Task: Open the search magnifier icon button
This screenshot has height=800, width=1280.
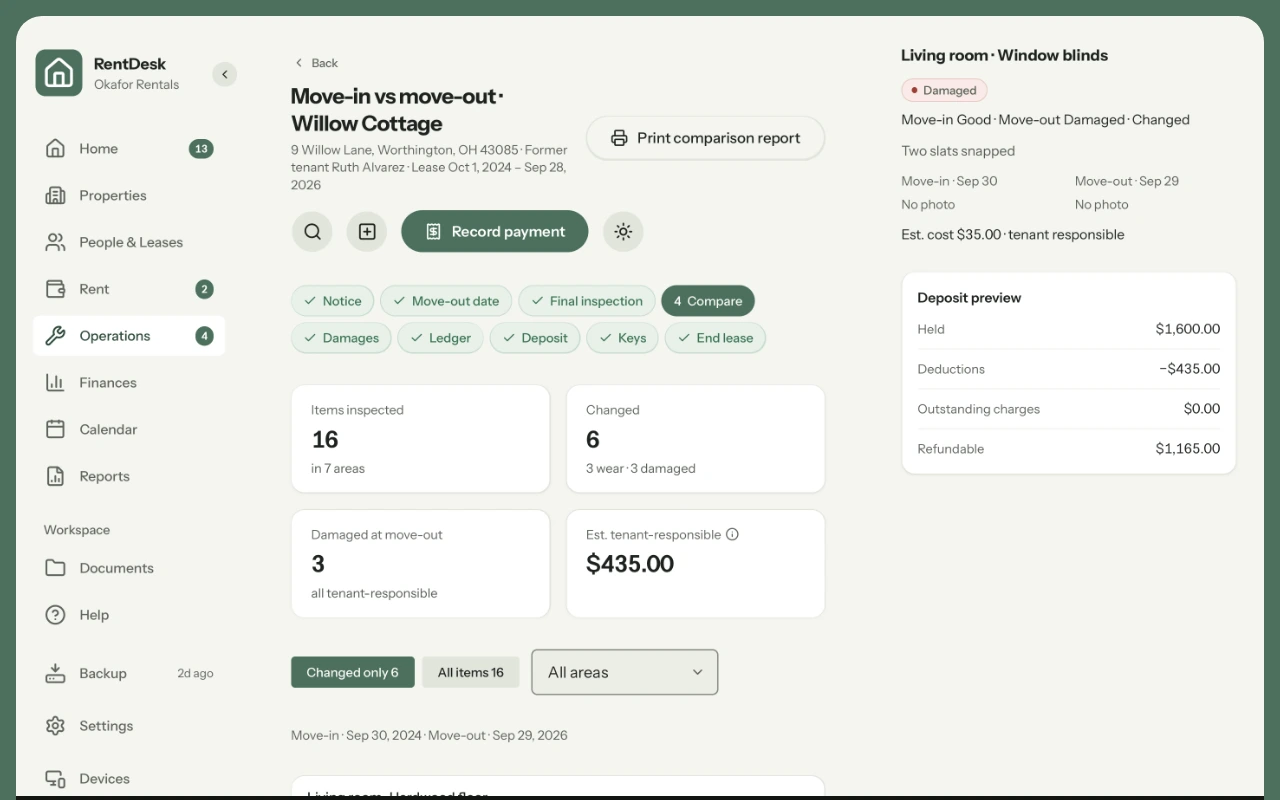Action: tap(312, 231)
